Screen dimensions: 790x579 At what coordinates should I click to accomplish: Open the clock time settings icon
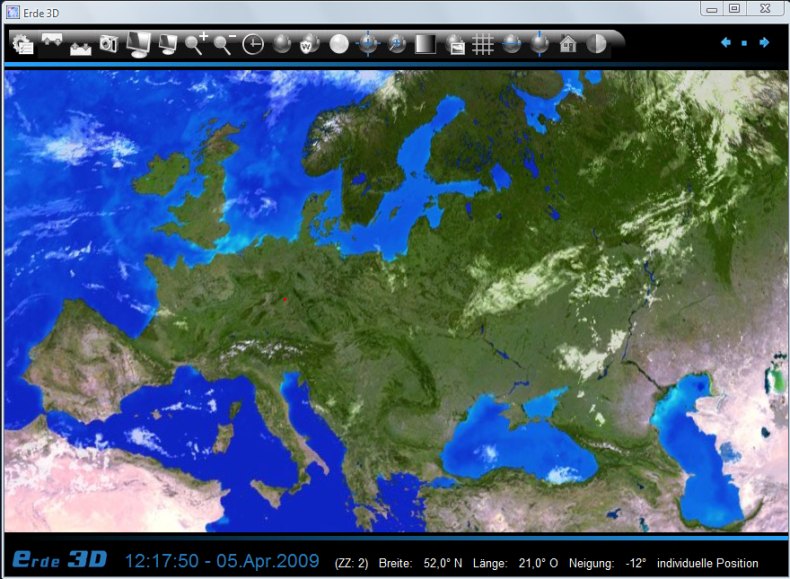coord(253,44)
